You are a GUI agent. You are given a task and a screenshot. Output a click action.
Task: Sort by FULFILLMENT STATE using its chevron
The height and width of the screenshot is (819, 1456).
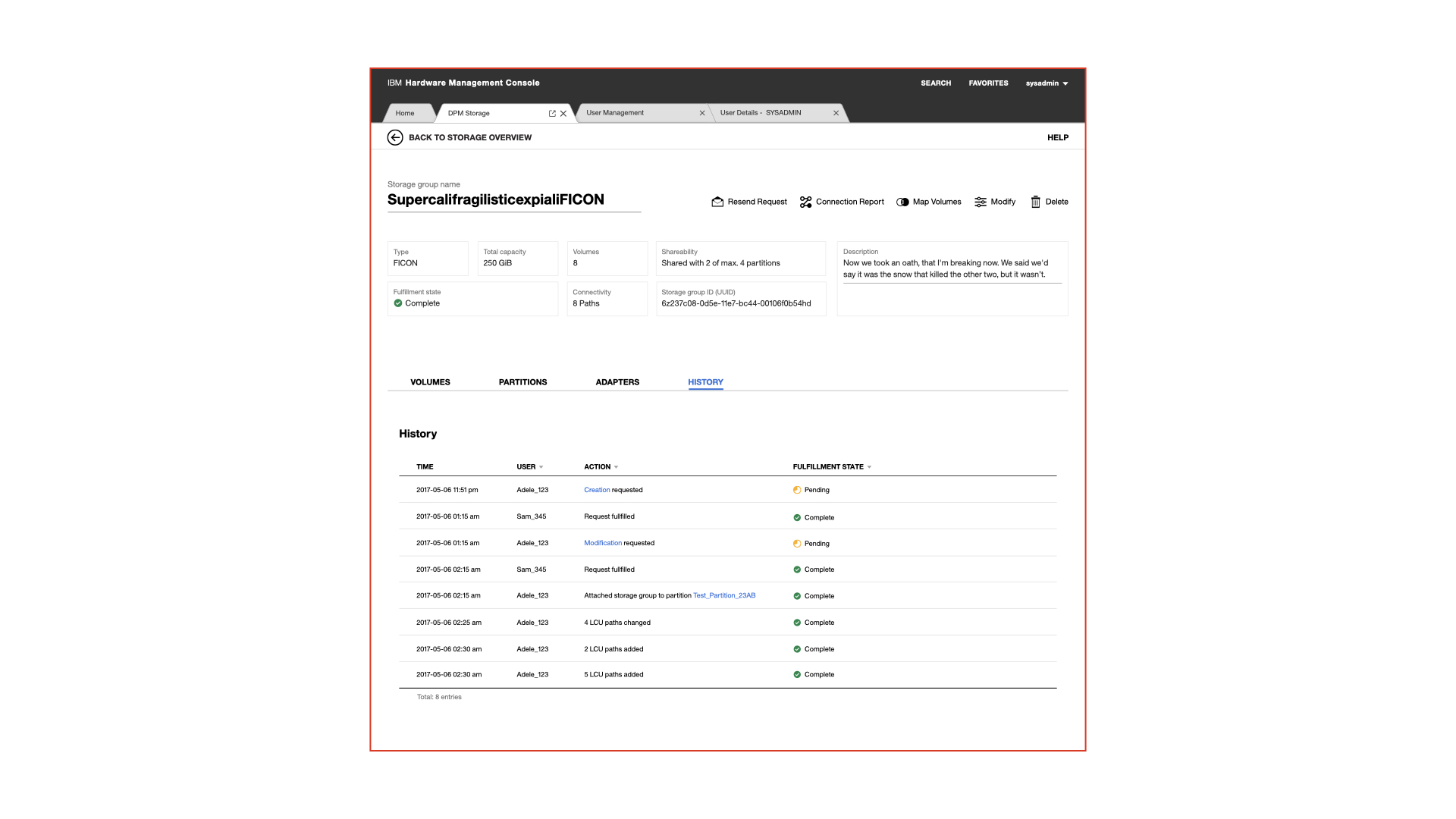868,467
